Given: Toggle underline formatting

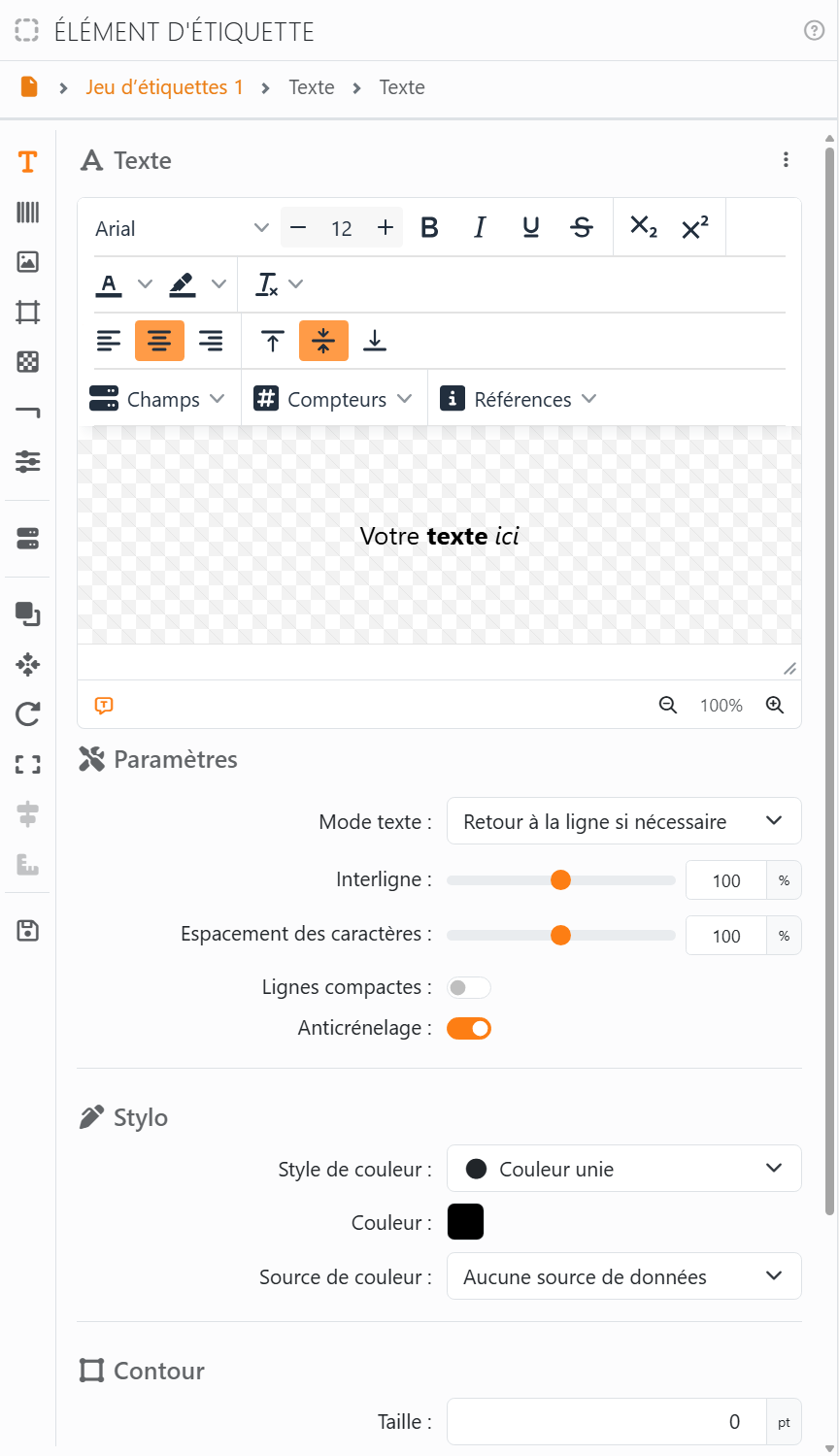Looking at the screenshot, I should click(531, 228).
